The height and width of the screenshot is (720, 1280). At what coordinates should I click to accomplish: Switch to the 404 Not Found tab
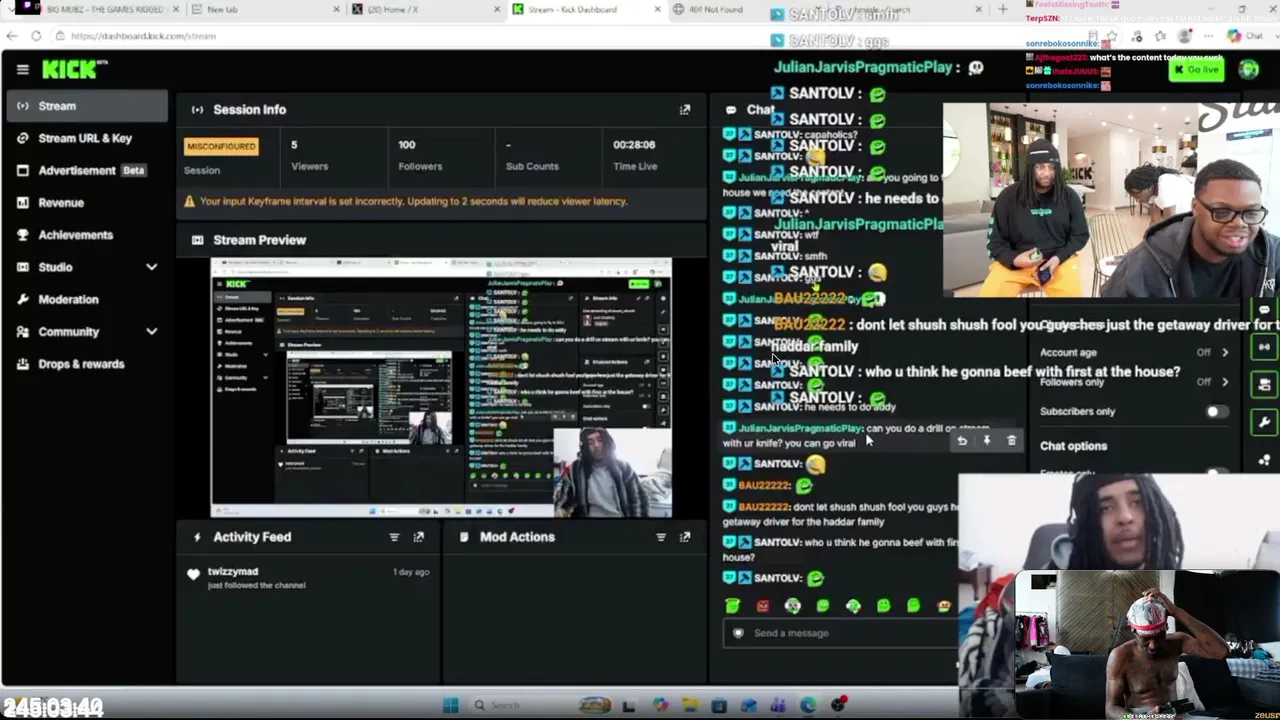(715, 10)
